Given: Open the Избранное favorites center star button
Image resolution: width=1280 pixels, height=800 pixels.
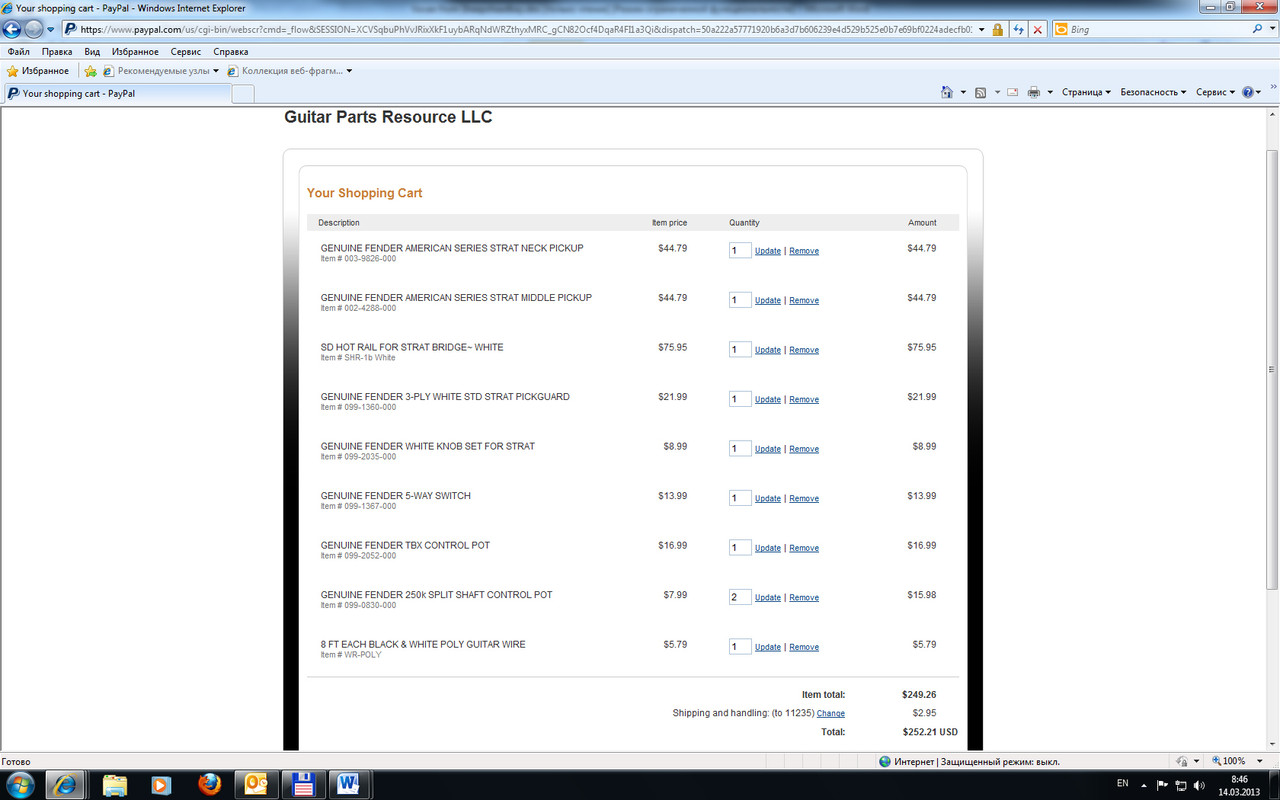Looking at the screenshot, I should point(38,71).
